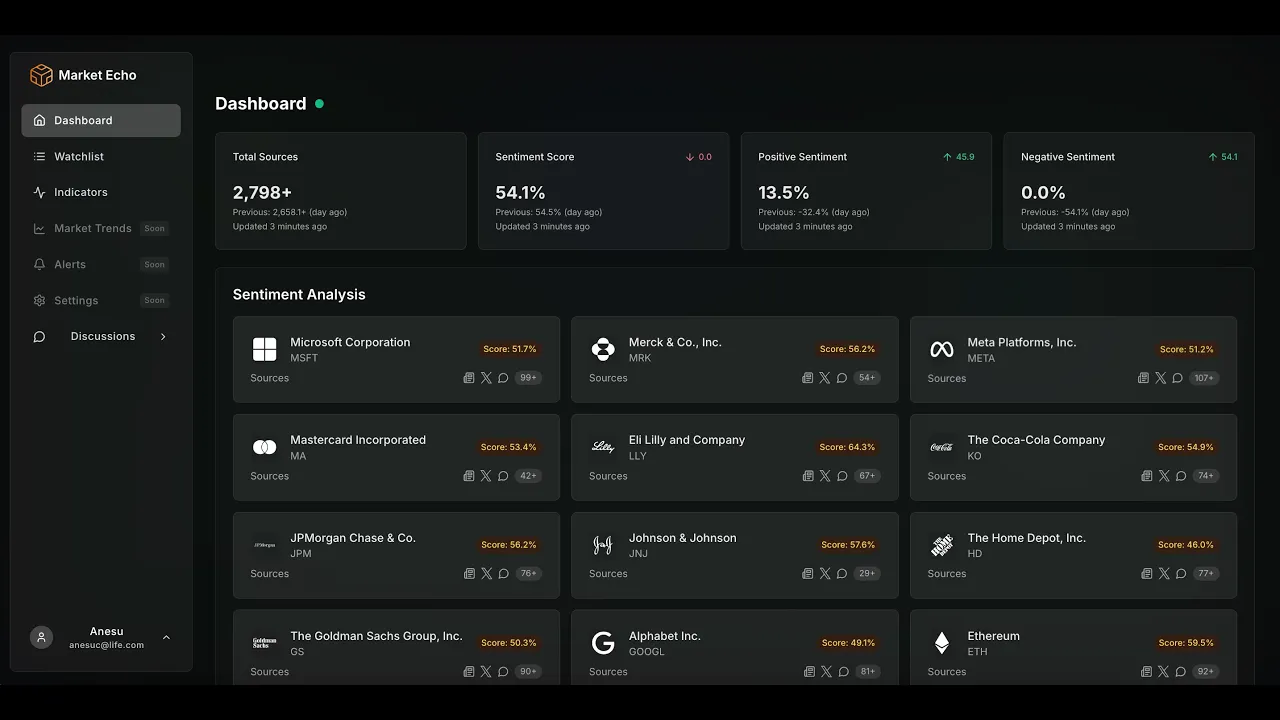Viewport: 1280px width, 720px height.
Task: Click the MSFT ticker symbol
Action: (304, 358)
